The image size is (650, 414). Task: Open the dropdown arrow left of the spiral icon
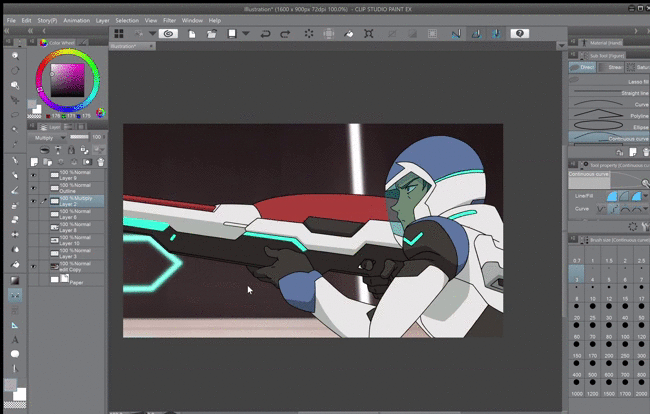(x=153, y=34)
